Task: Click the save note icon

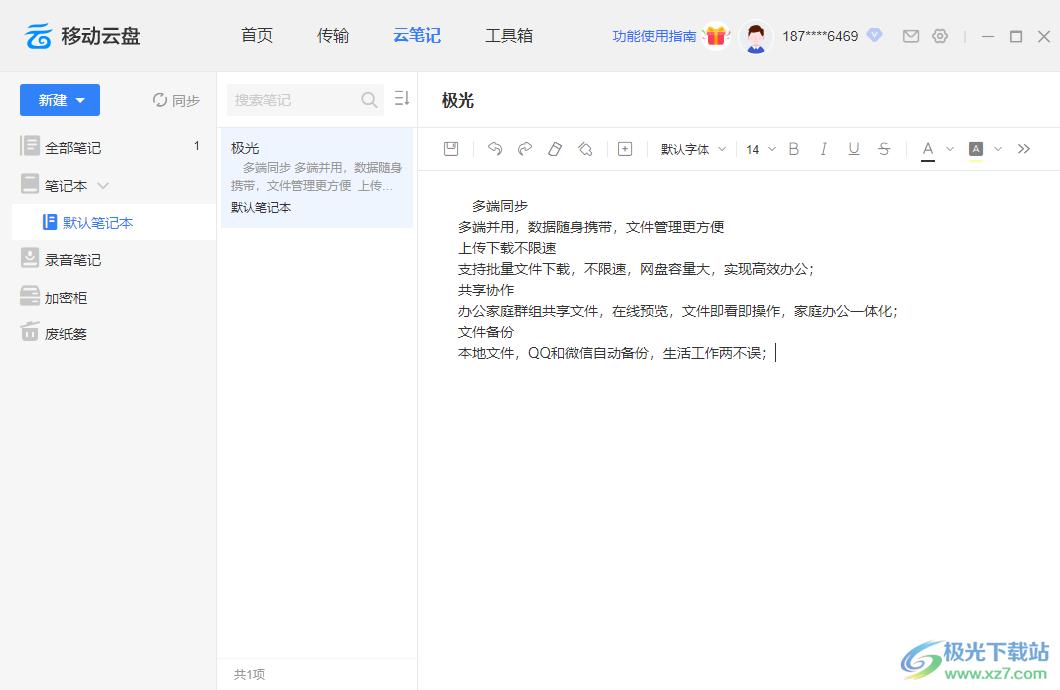Action: (x=451, y=149)
